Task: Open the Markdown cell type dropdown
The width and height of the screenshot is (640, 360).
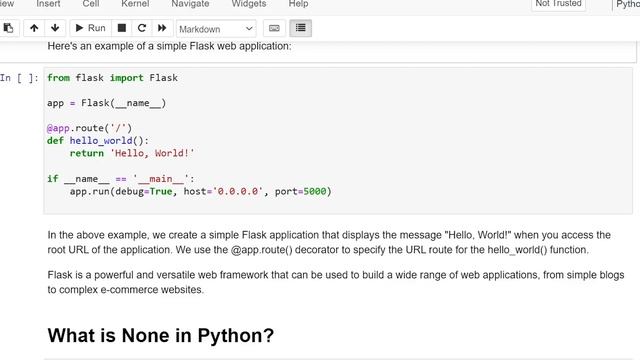Action: coord(216,29)
